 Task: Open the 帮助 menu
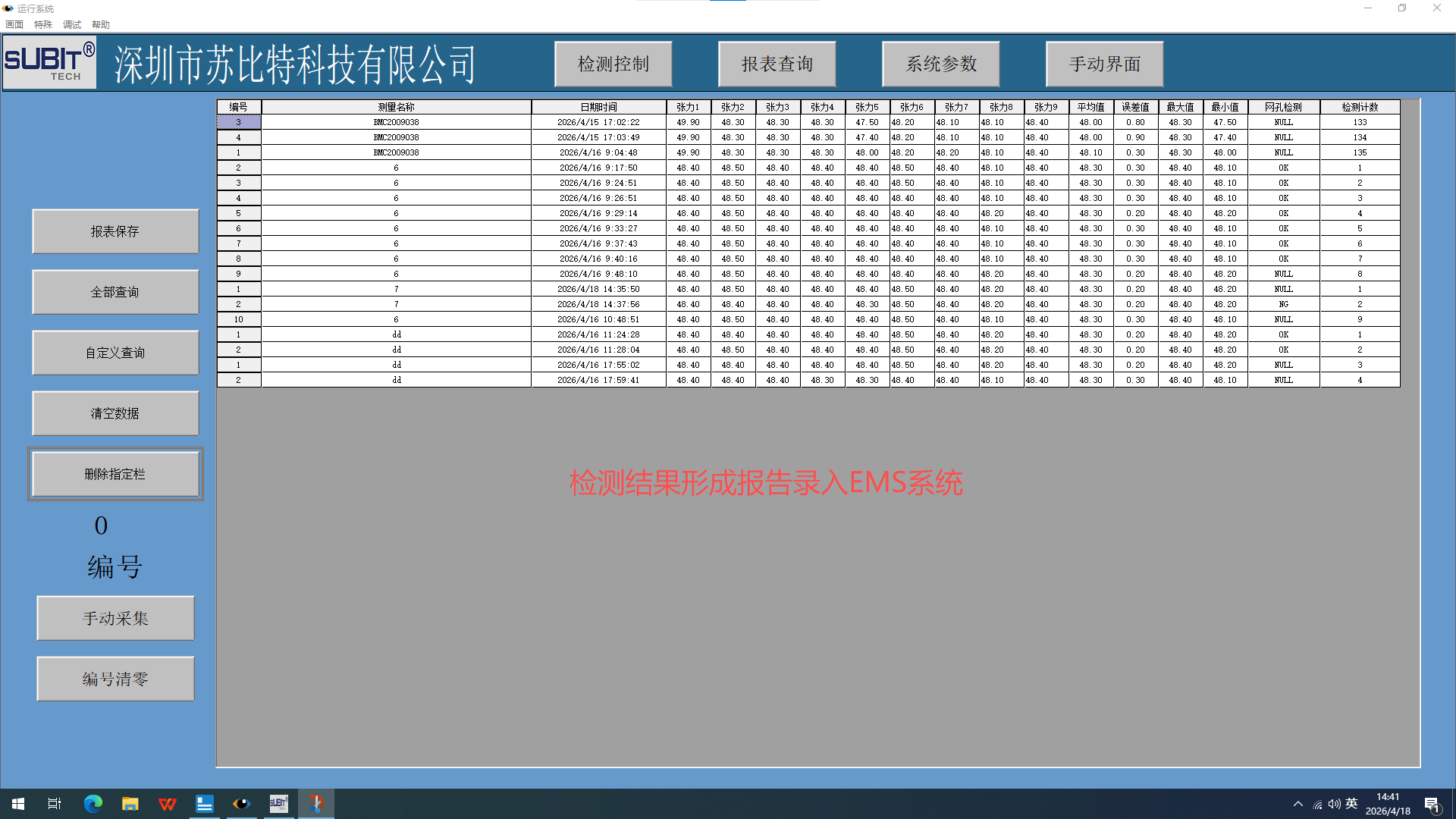pos(101,24)
